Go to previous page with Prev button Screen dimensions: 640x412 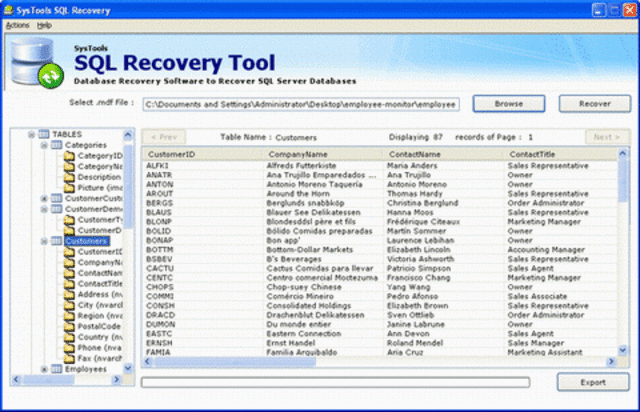click(x=164, y=137)
